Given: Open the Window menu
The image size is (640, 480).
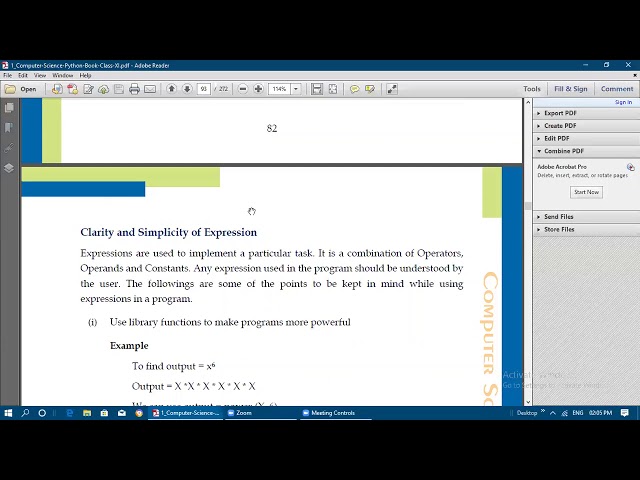Looking at the screenshot, I should coord(62,75).
